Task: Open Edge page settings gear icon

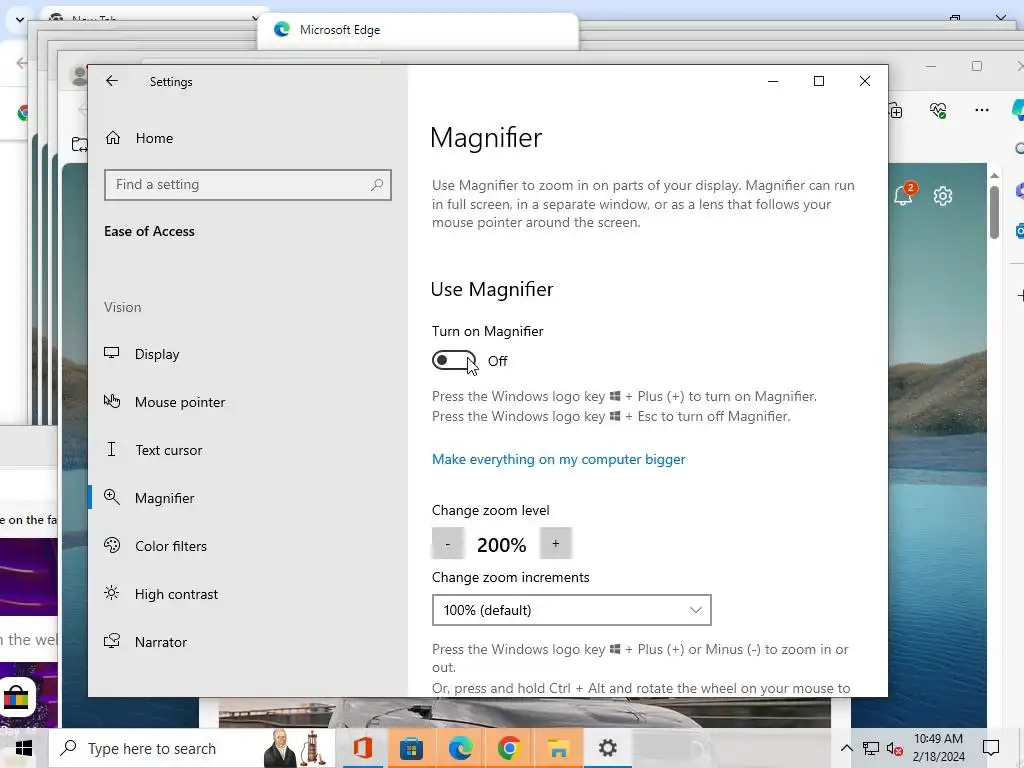Action: pos(942,196)
